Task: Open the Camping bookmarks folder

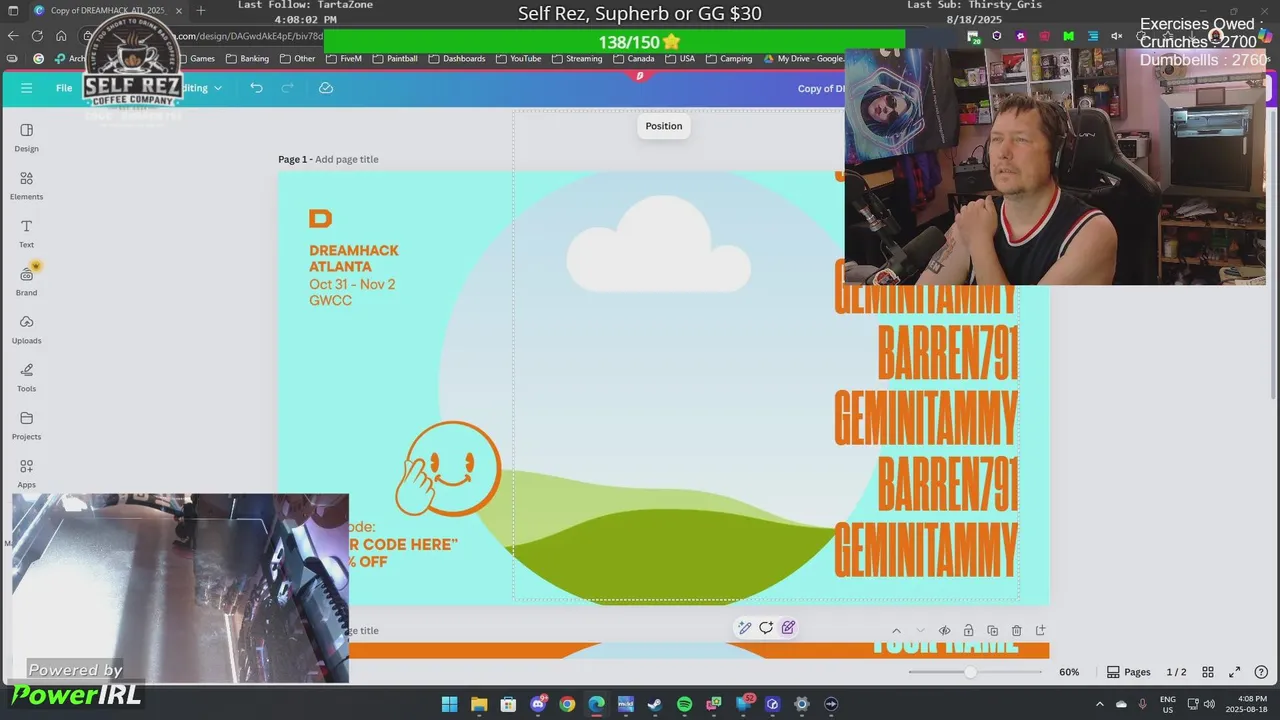Action: tap(729, 59)
